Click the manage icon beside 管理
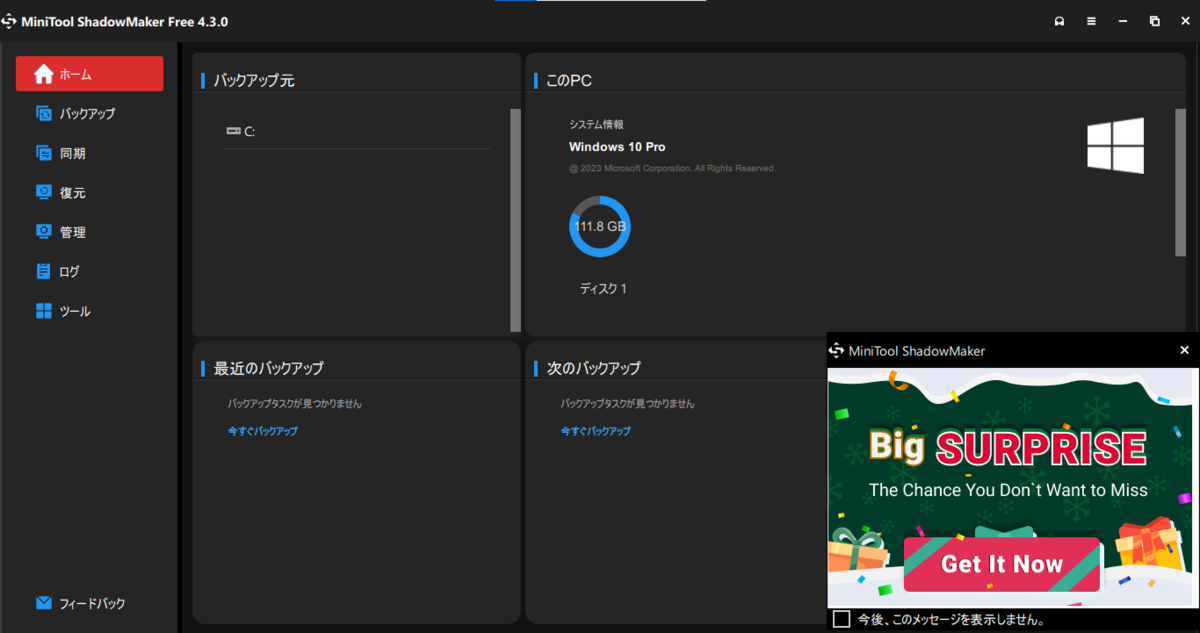 [44, 232]
